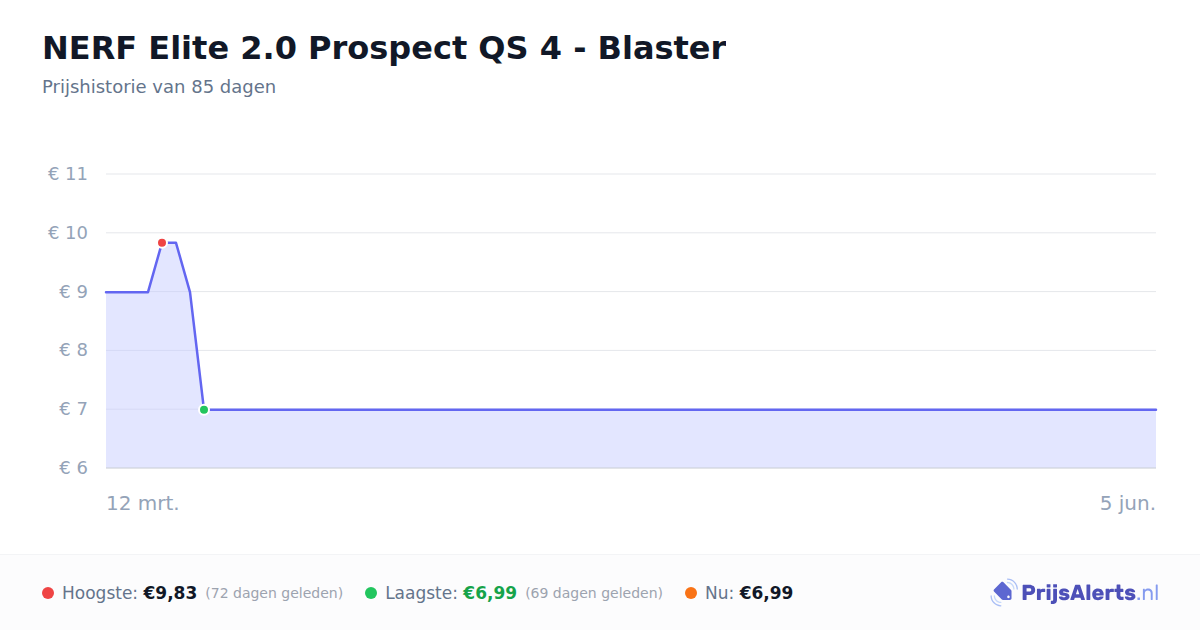This screenshot has width=1200, height=630.
Task: Click the 5 jun. end date label
Action: [x=1128, y=504]
